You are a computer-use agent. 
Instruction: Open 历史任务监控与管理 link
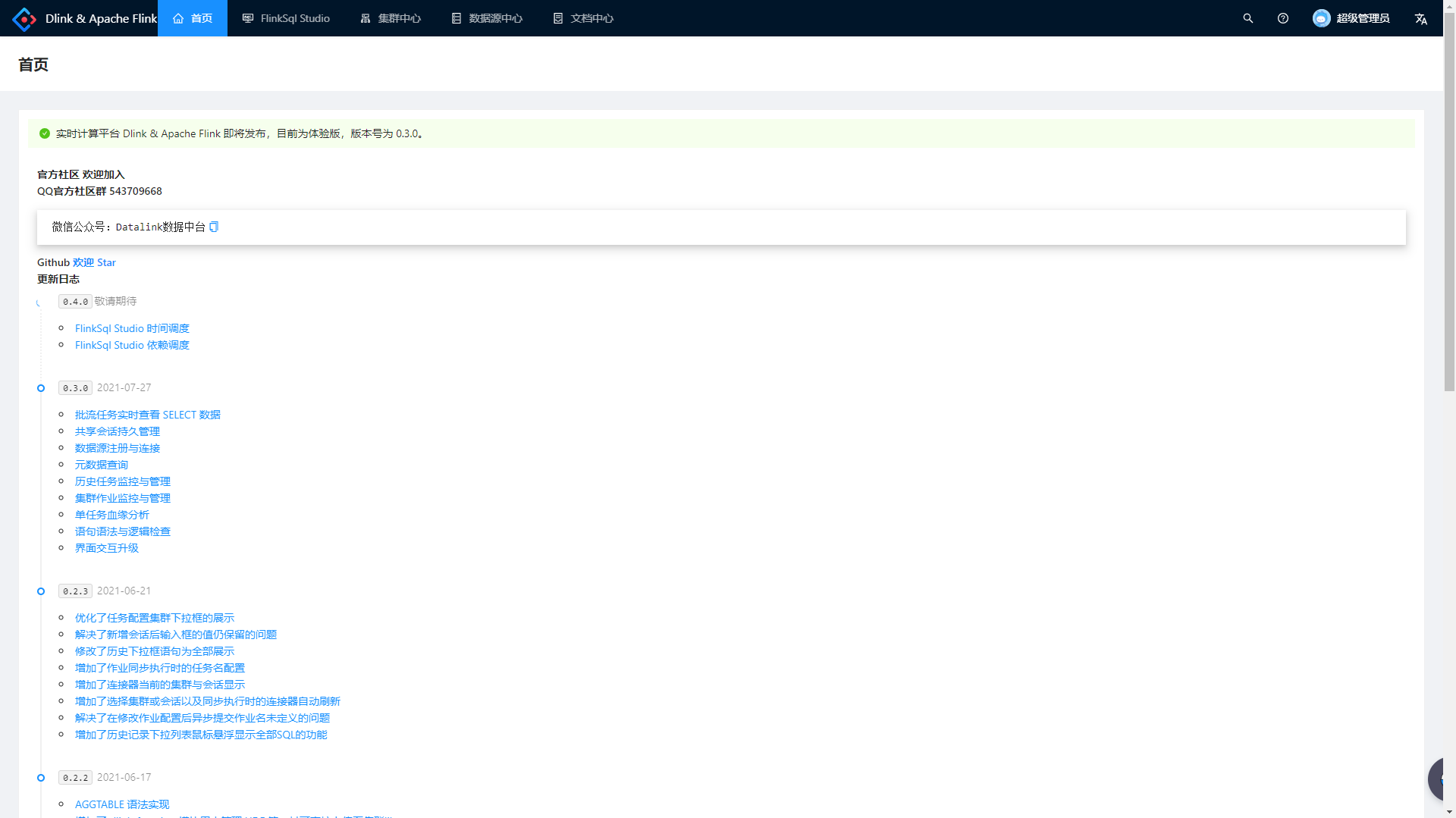tap(123, 481)
